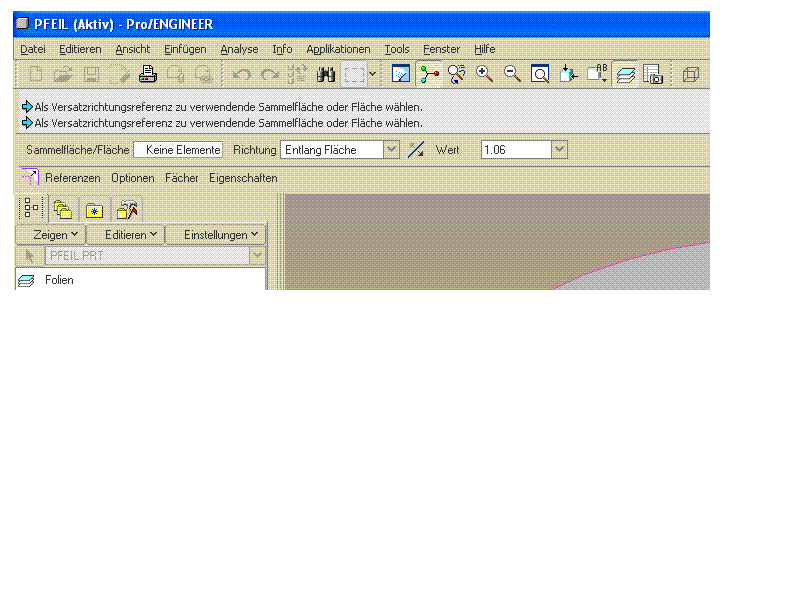Click the Orient mode magnifier icon
Screen dimensions: 800x600
(x=457, y=74)
